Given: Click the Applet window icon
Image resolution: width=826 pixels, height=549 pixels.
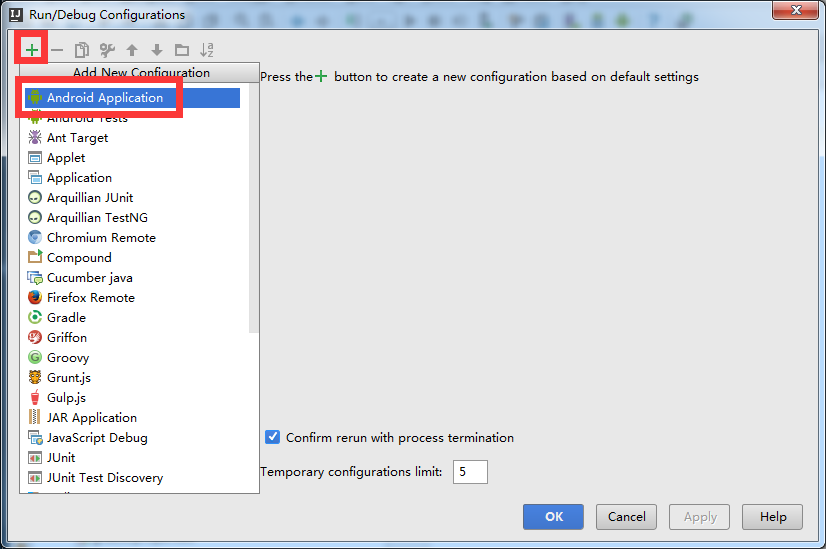Looking at the screenshot, I should pos(35,158).
